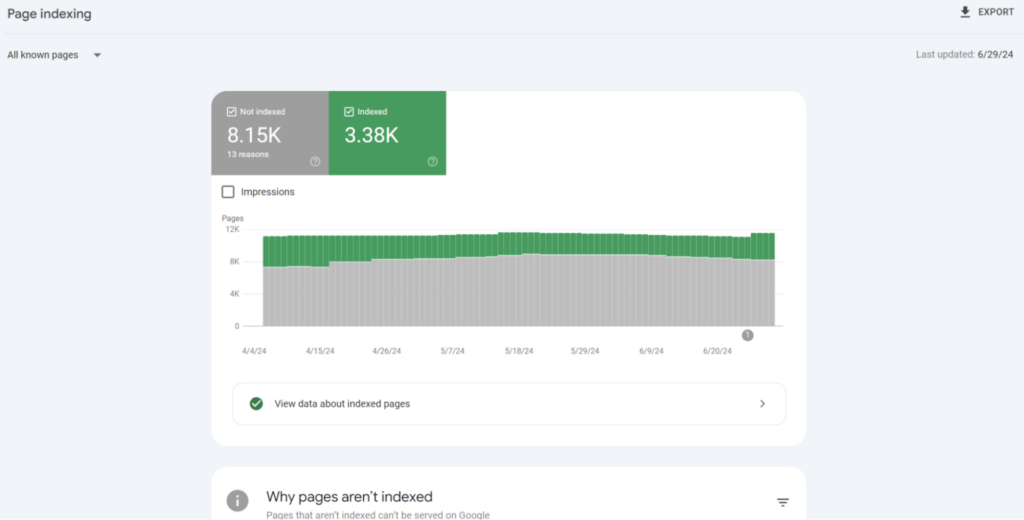This screenshot has width=1024, height=520.
Task: Click the 5/29/24 date axis label
Action: tap(584, 351)
